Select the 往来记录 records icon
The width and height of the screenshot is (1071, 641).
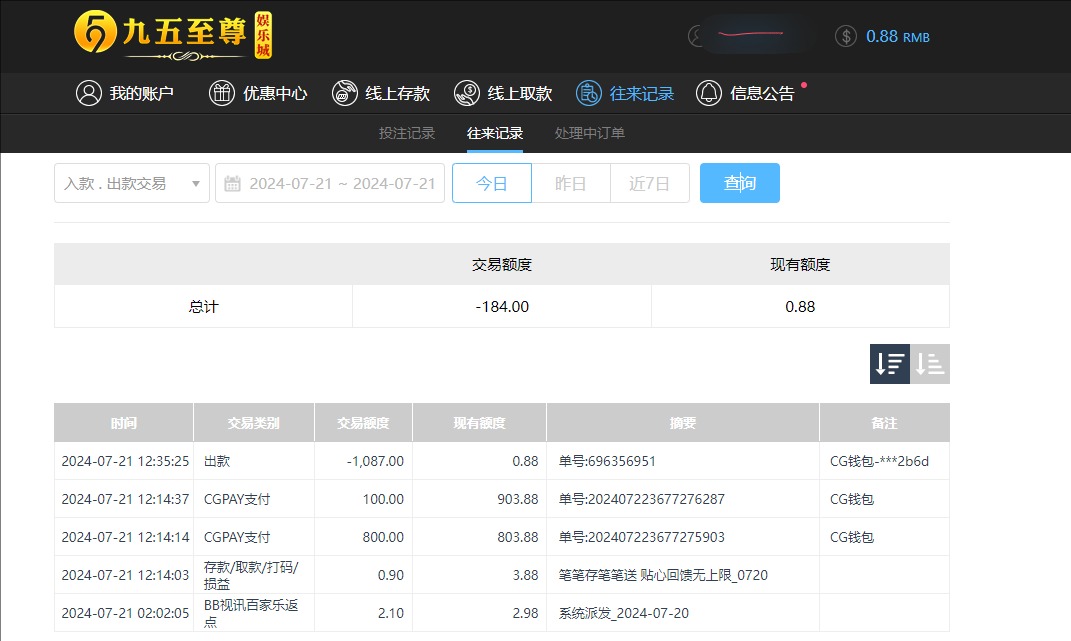587,92
